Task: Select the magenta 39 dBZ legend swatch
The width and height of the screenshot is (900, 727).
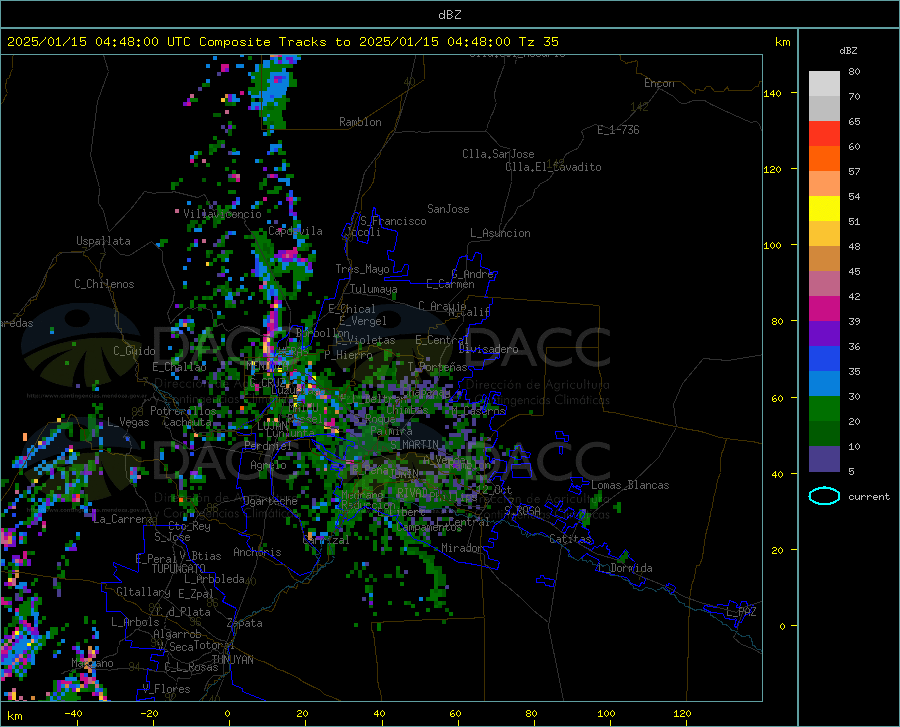Action: pos(824,308)
